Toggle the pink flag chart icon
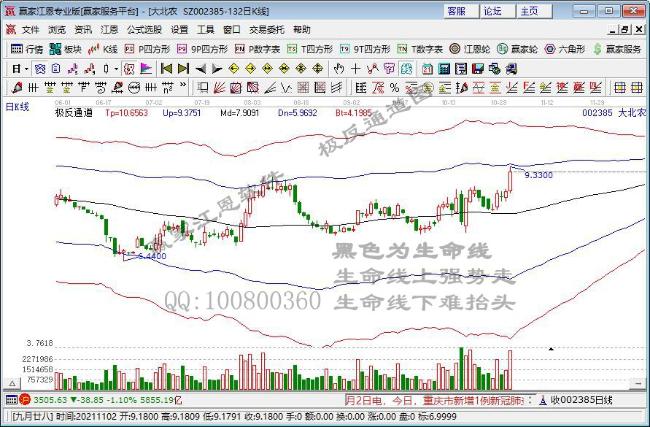This screenshot has height=427, width=650. (146, 69)
